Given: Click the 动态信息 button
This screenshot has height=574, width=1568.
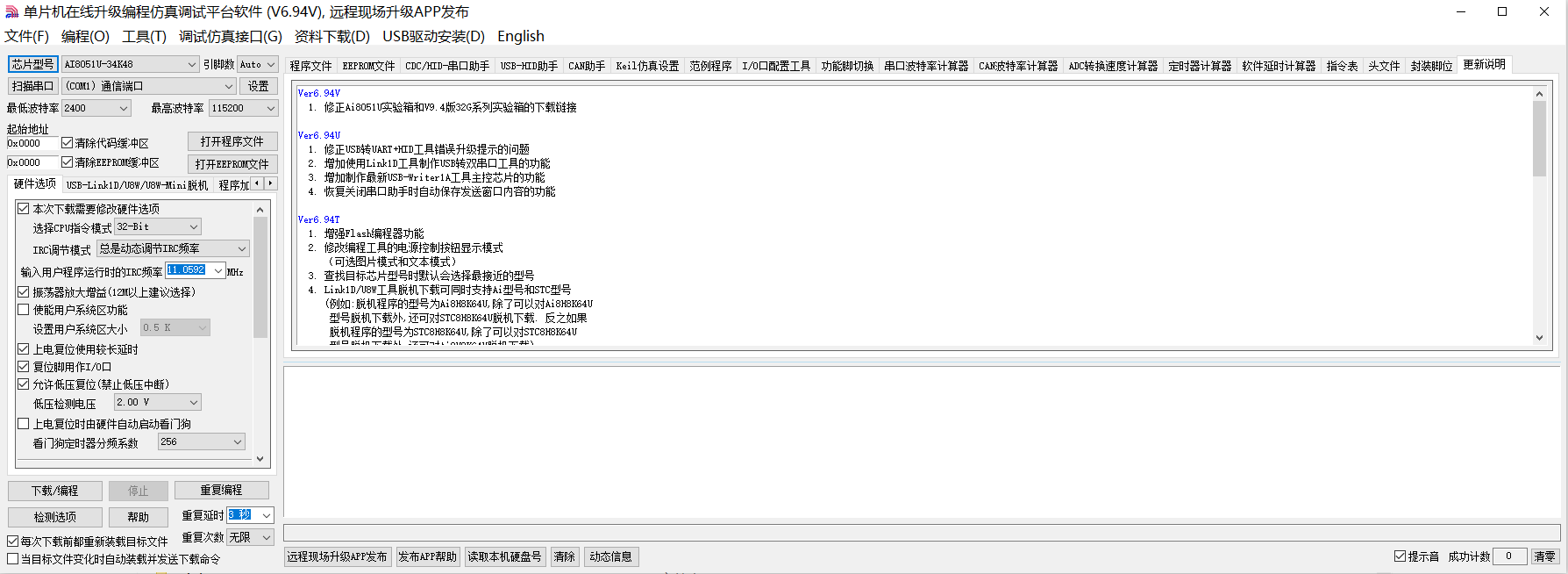Looking at the screenshot, I should pyautogui.click(x=610, y=556).
